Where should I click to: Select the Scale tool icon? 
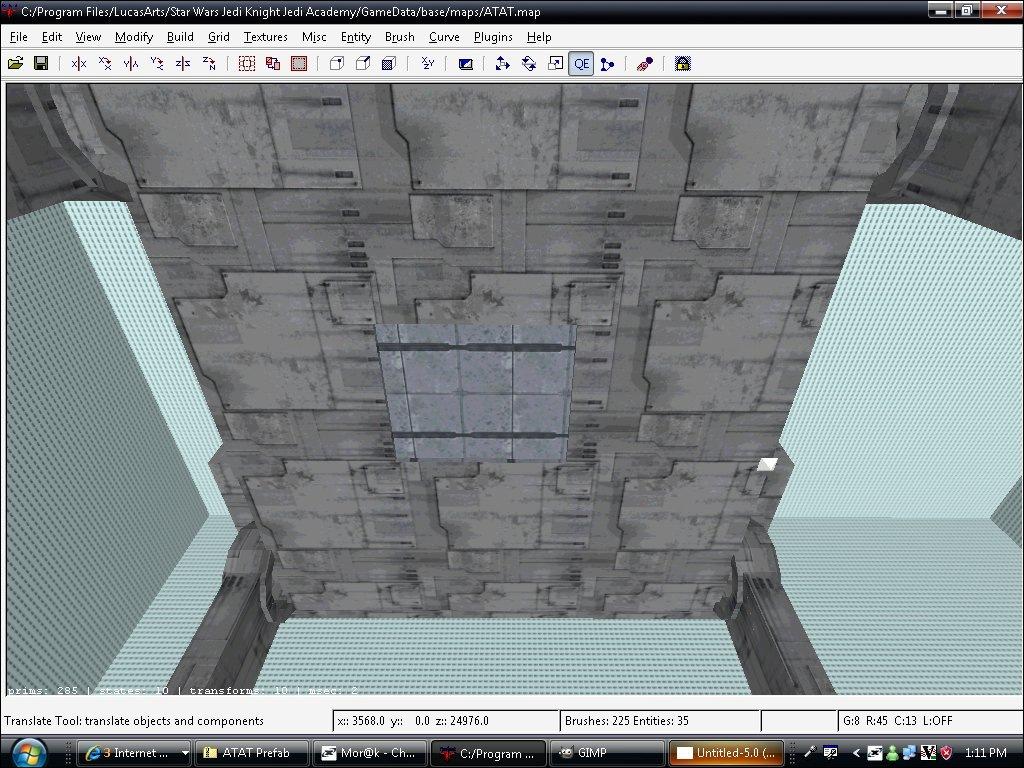(555, 64)
